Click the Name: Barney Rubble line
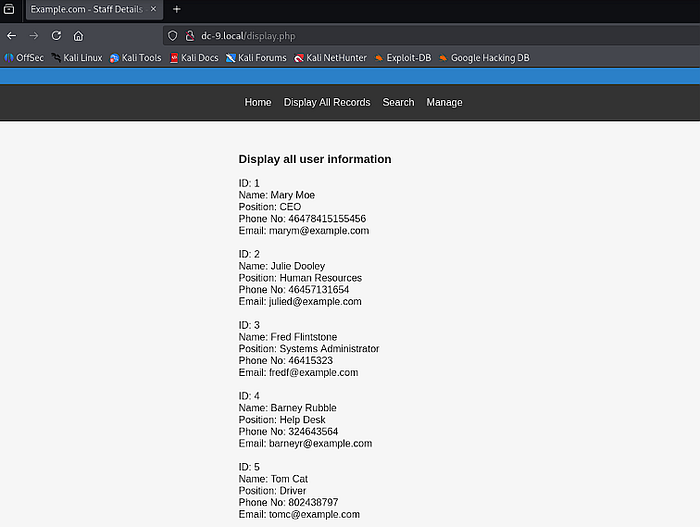700x527 pixels. pos(288,408)
